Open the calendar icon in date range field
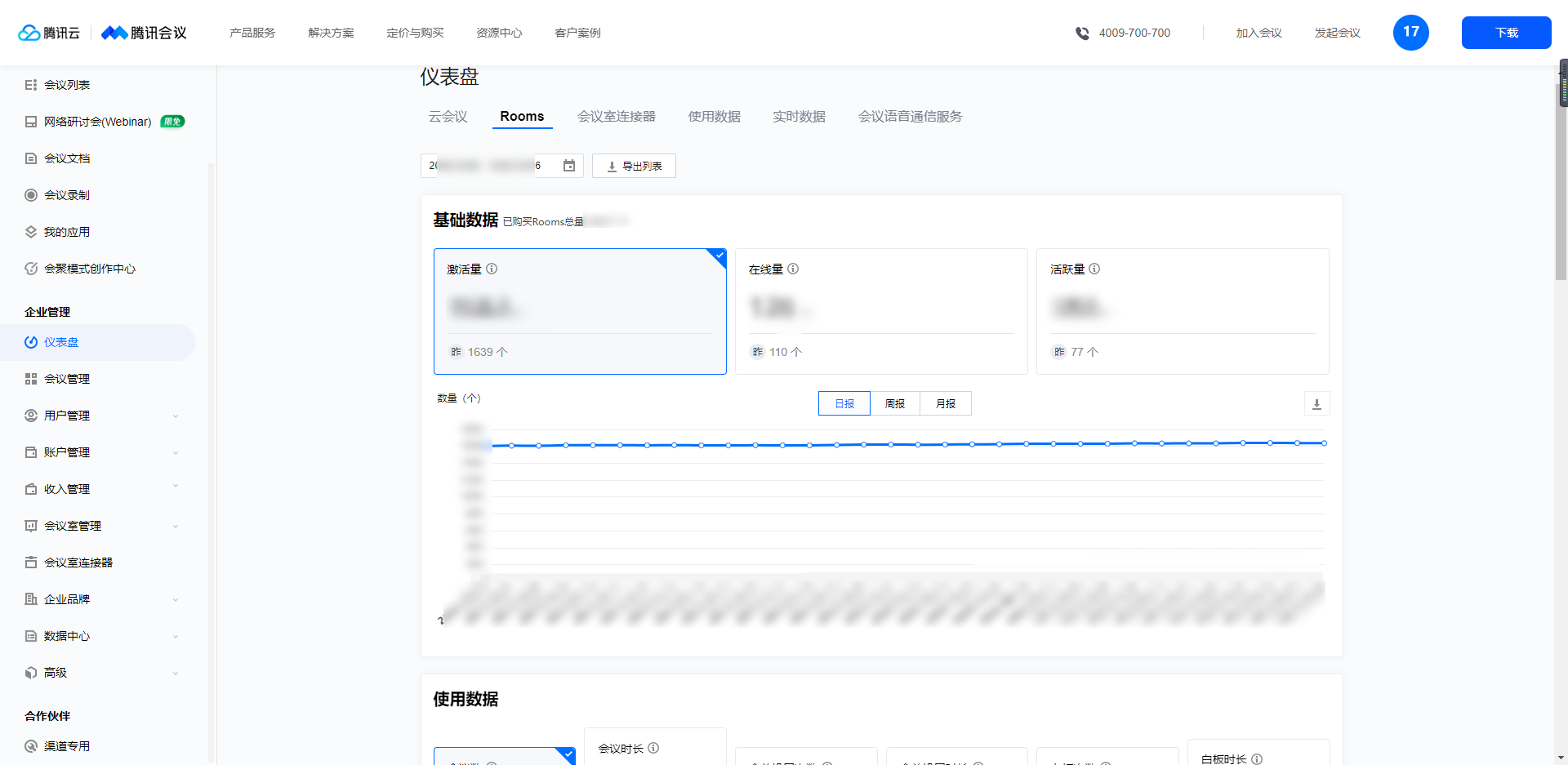 point(569,166)
